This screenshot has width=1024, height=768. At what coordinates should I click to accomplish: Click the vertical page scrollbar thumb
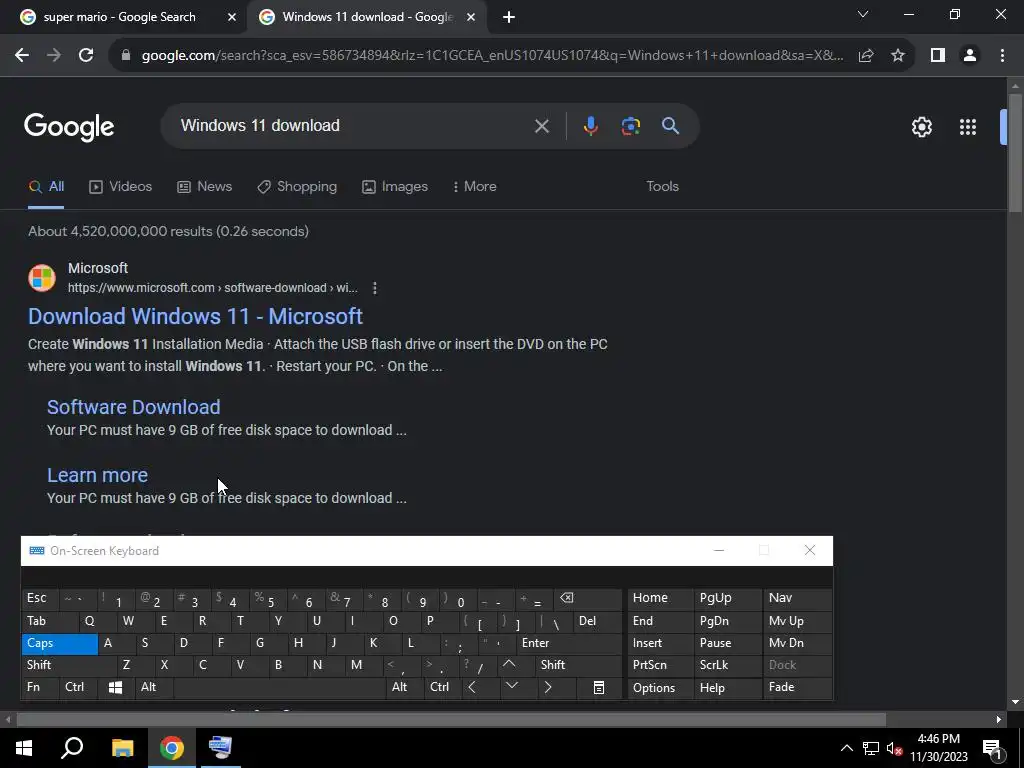tap(1015, 153)
